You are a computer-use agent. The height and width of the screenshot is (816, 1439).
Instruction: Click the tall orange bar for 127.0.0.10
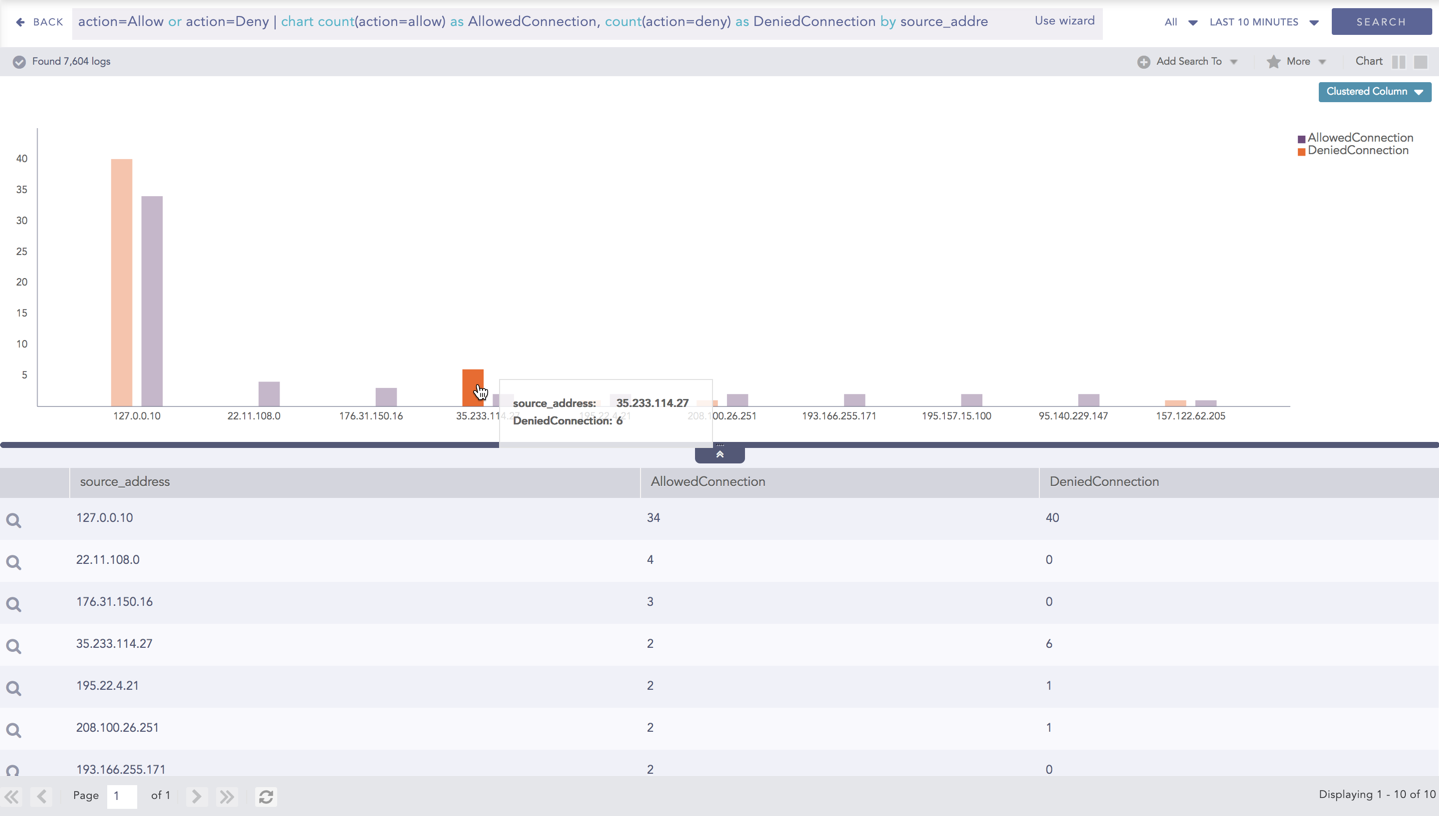point(121,282)
